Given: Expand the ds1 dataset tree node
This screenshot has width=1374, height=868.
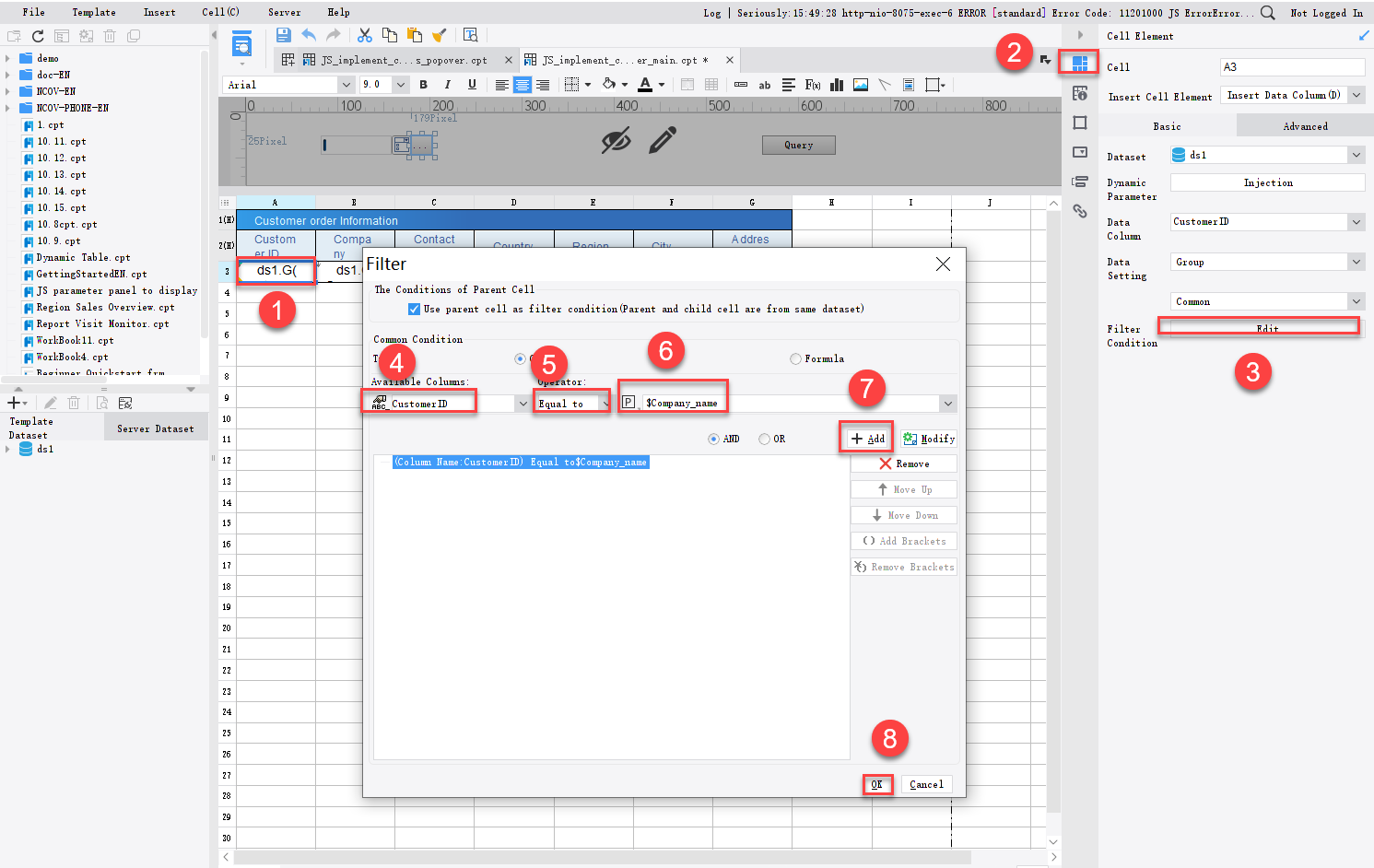Looking at the screenshot, I should click(7, 450).
